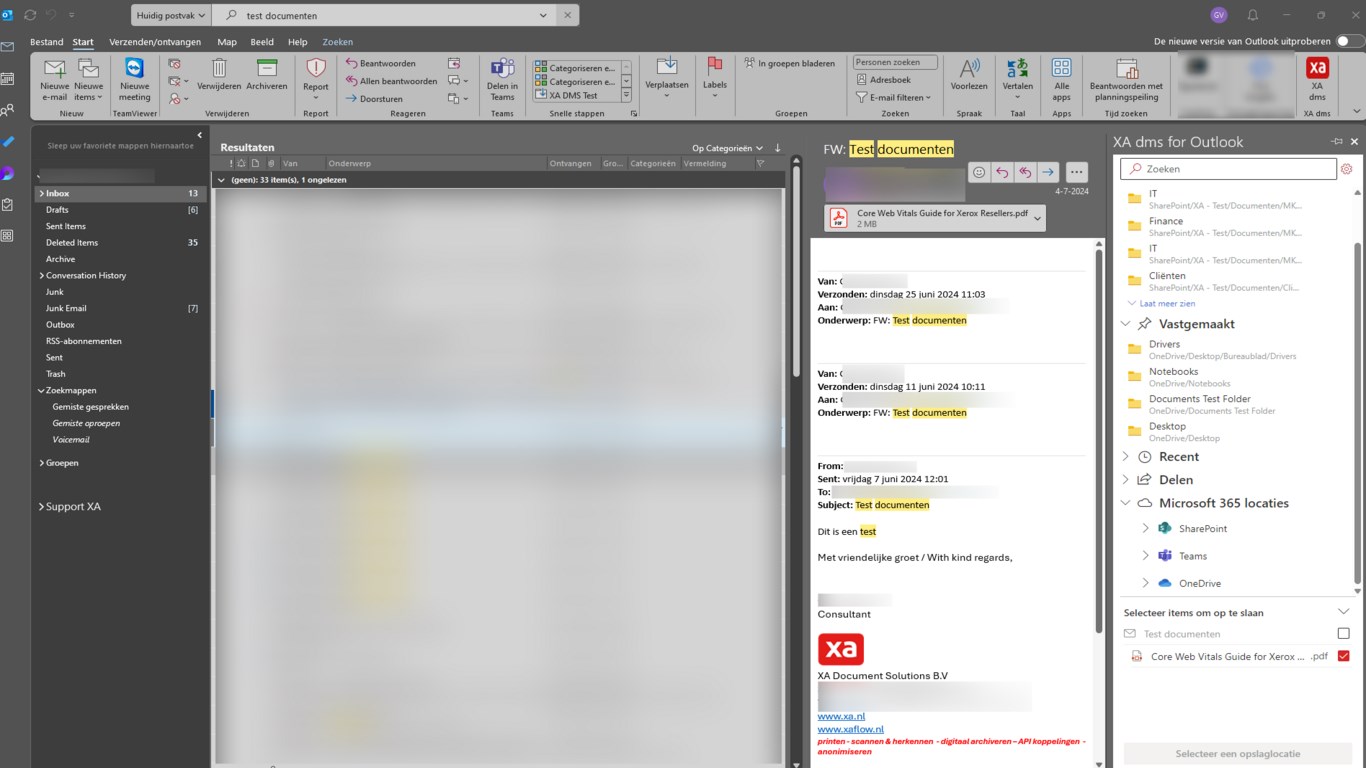The image size is (1366, 768).
Task: Open the attachment Core Web Vitals dropdown arrow
Action: (x=1037, y=218)
